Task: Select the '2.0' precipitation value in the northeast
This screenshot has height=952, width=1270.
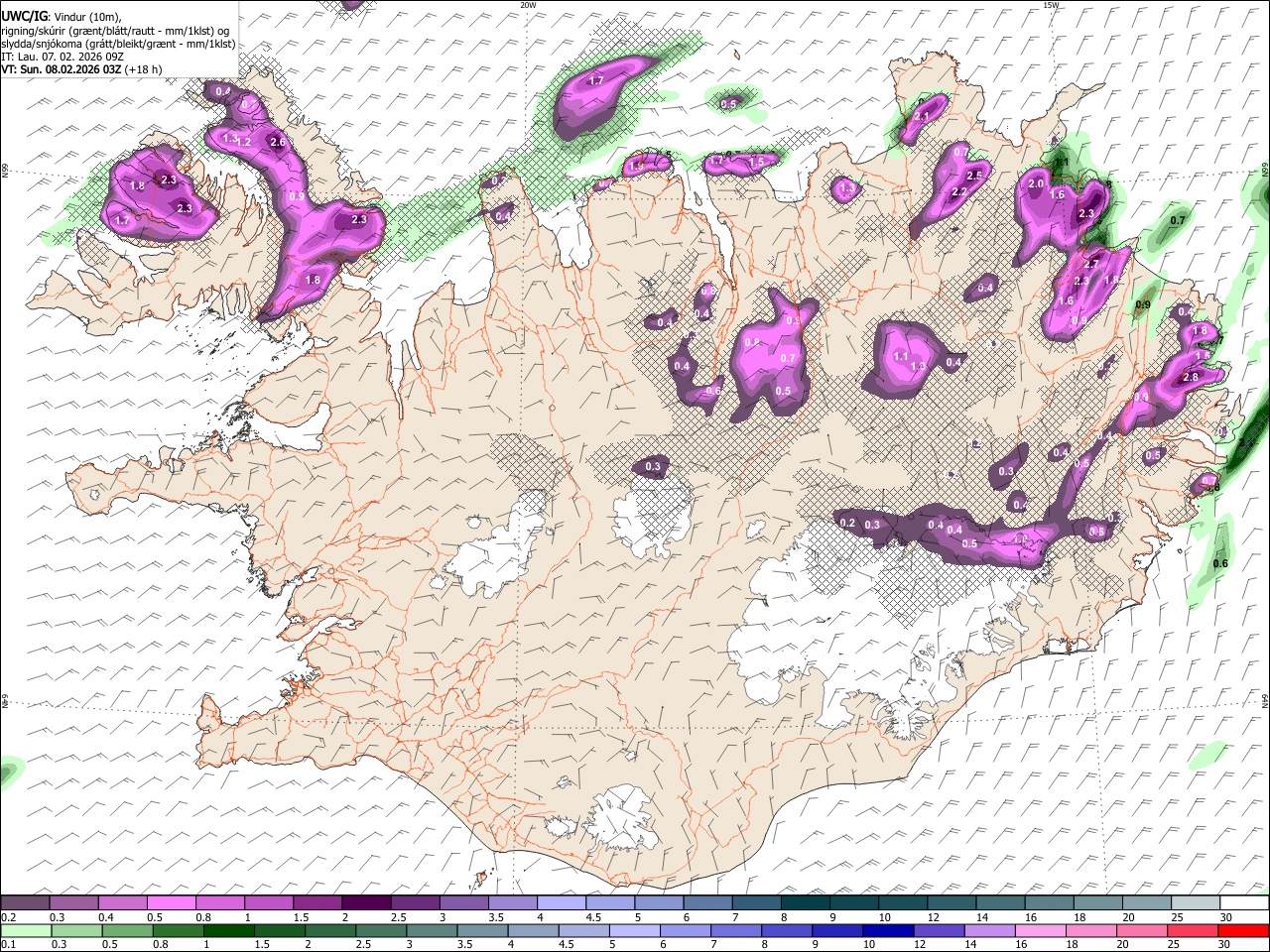Action: click(x=1036, y=183)
